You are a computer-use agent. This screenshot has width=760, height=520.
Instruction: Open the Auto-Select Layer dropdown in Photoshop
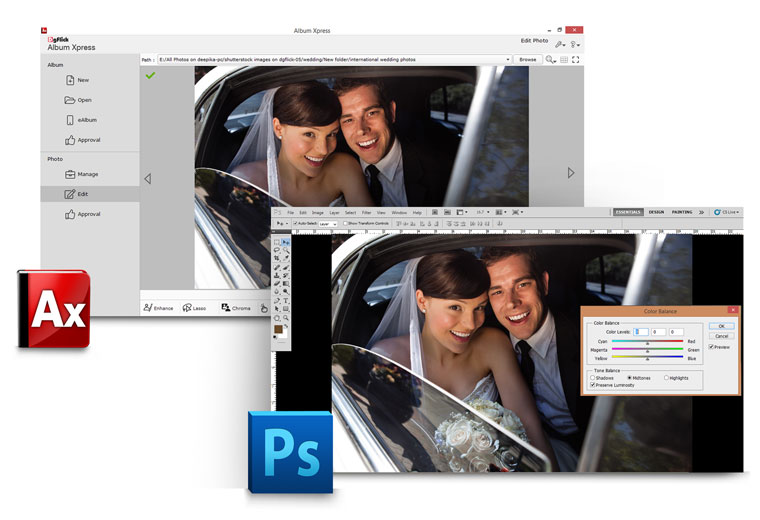(329, 223)
